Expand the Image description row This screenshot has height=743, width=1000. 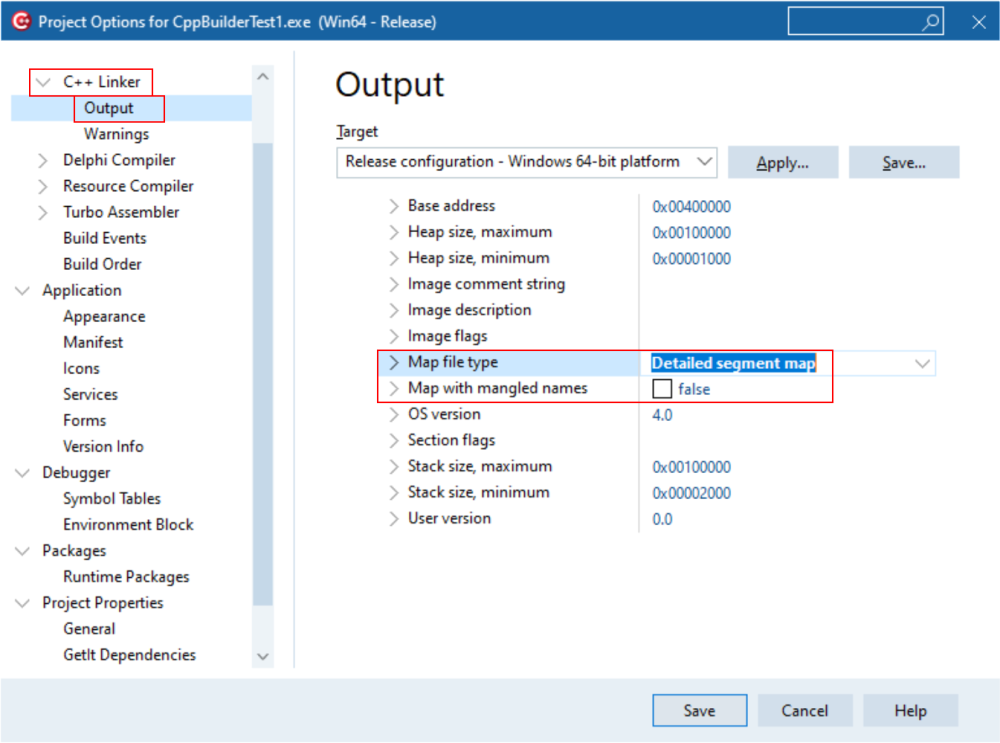pos(394,310)
